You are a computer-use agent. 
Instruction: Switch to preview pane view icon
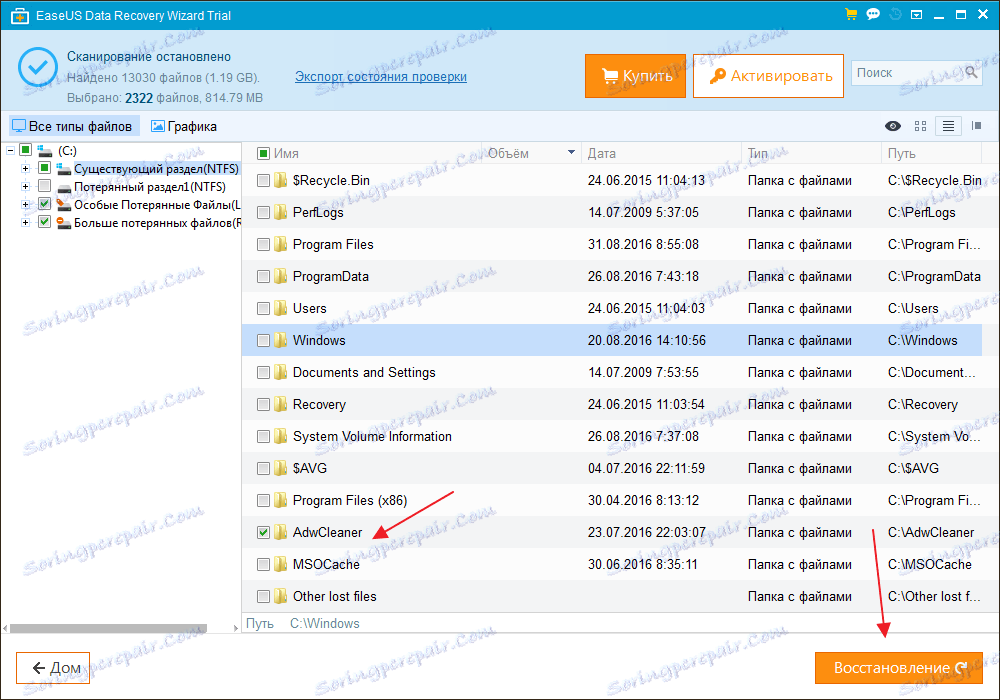pyautogui.click(x=976, y=126)
